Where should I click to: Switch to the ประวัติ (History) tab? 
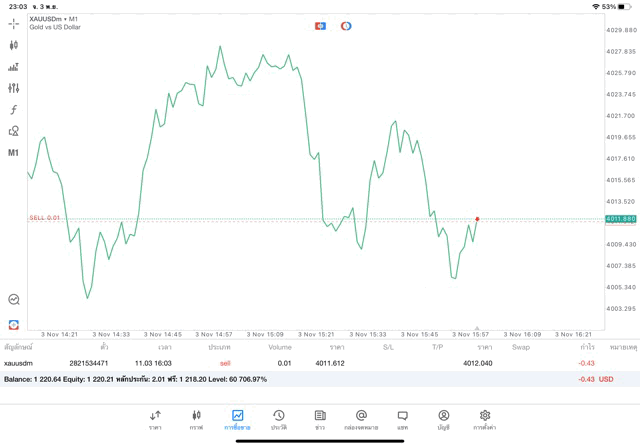[279, 419]
